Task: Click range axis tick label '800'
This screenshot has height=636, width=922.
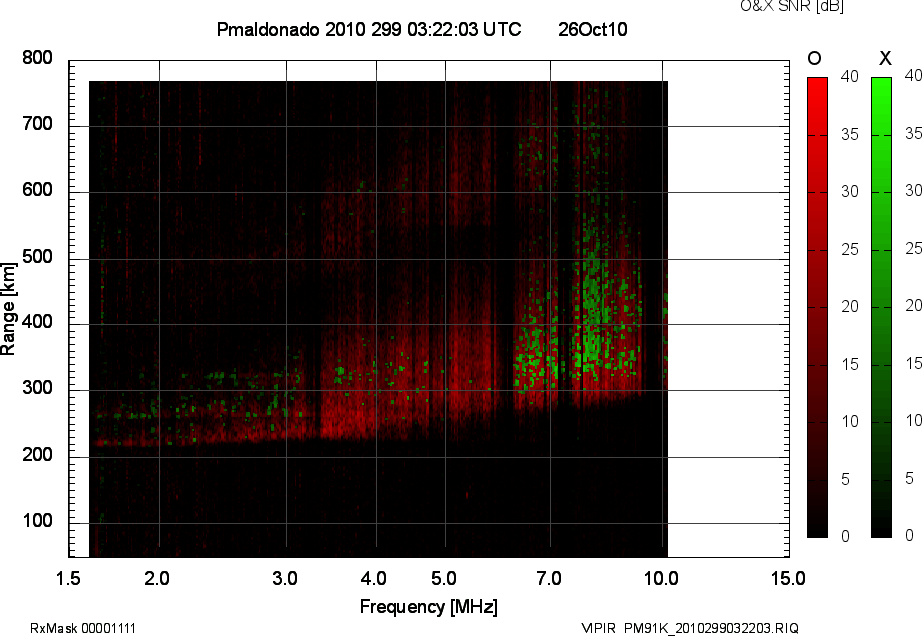Action: click(38, 58)
